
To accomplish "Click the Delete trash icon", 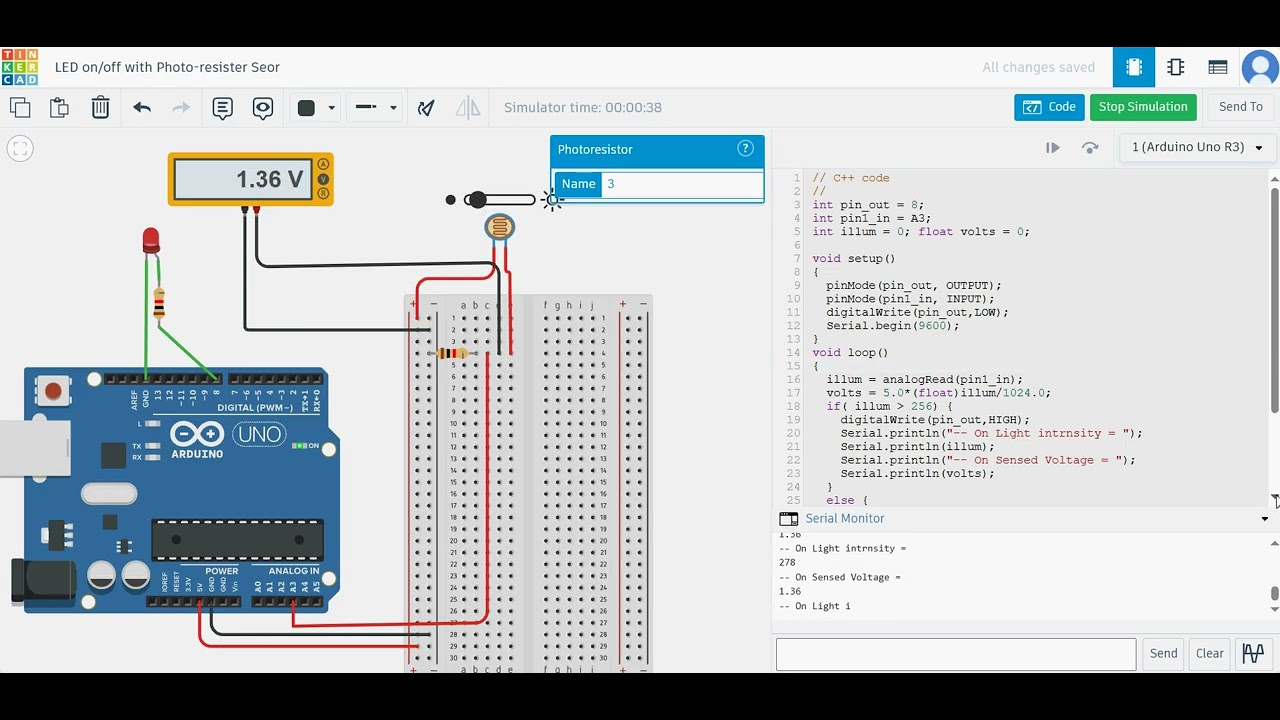I will pyautogui.click(x=101, y=107).
